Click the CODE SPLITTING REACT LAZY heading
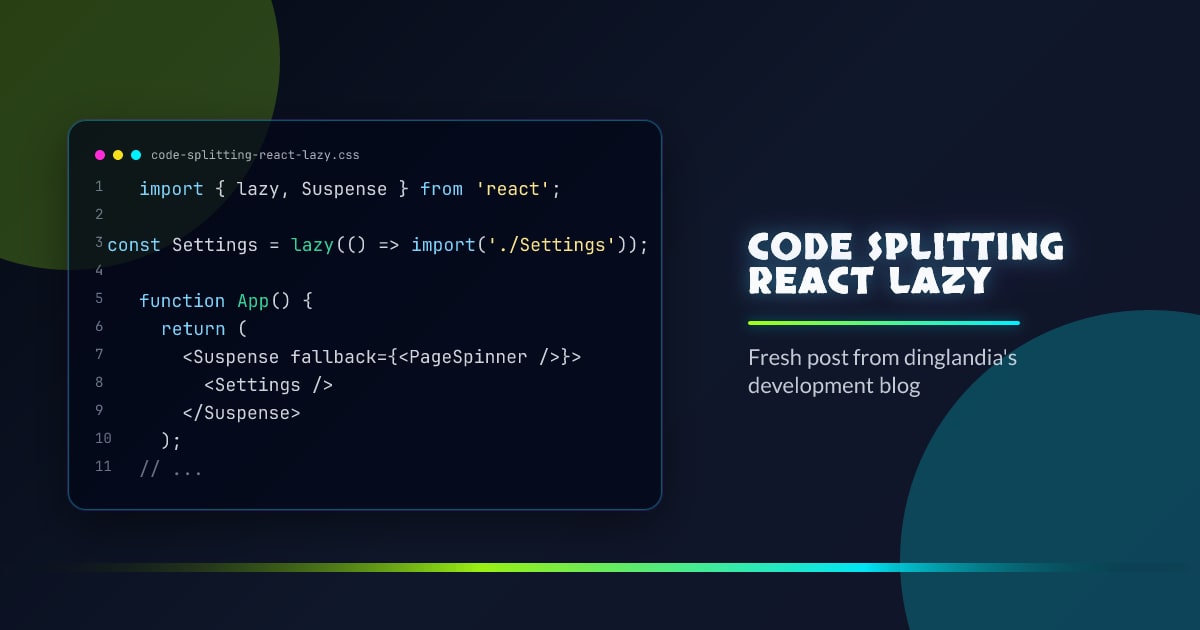 pos(905,263)
